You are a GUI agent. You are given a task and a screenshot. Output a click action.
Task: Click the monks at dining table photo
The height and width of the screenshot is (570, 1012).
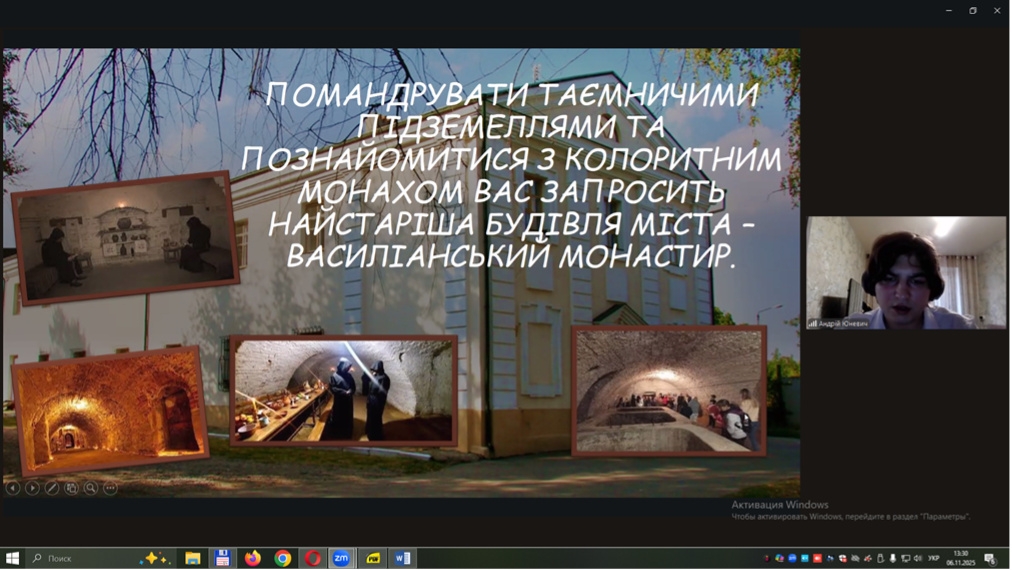click(x=343, y=391)
